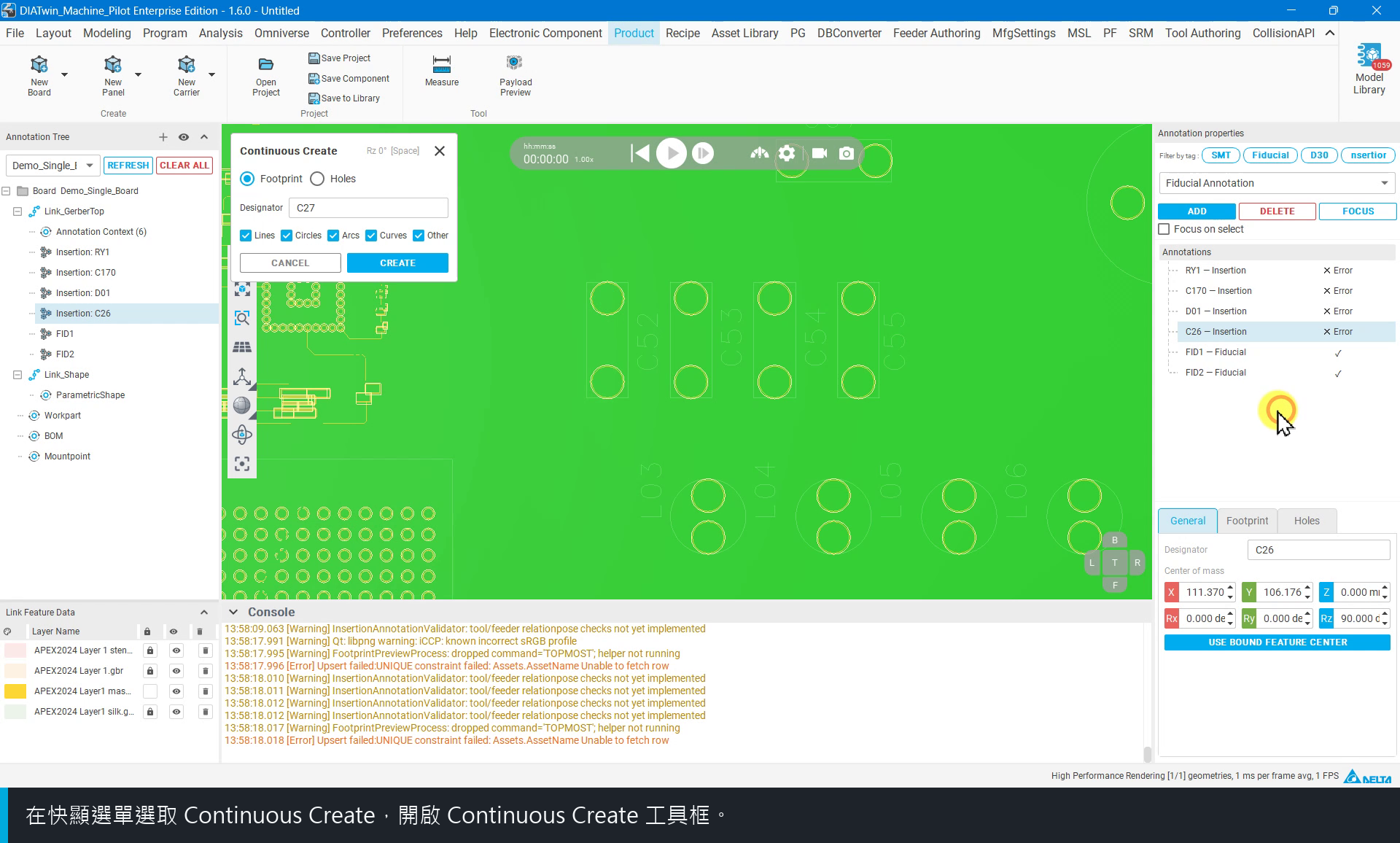This screenshot has width=1400, height=843.
Task: Collapse the Link Feature Data panel
Action: [204, 613]
